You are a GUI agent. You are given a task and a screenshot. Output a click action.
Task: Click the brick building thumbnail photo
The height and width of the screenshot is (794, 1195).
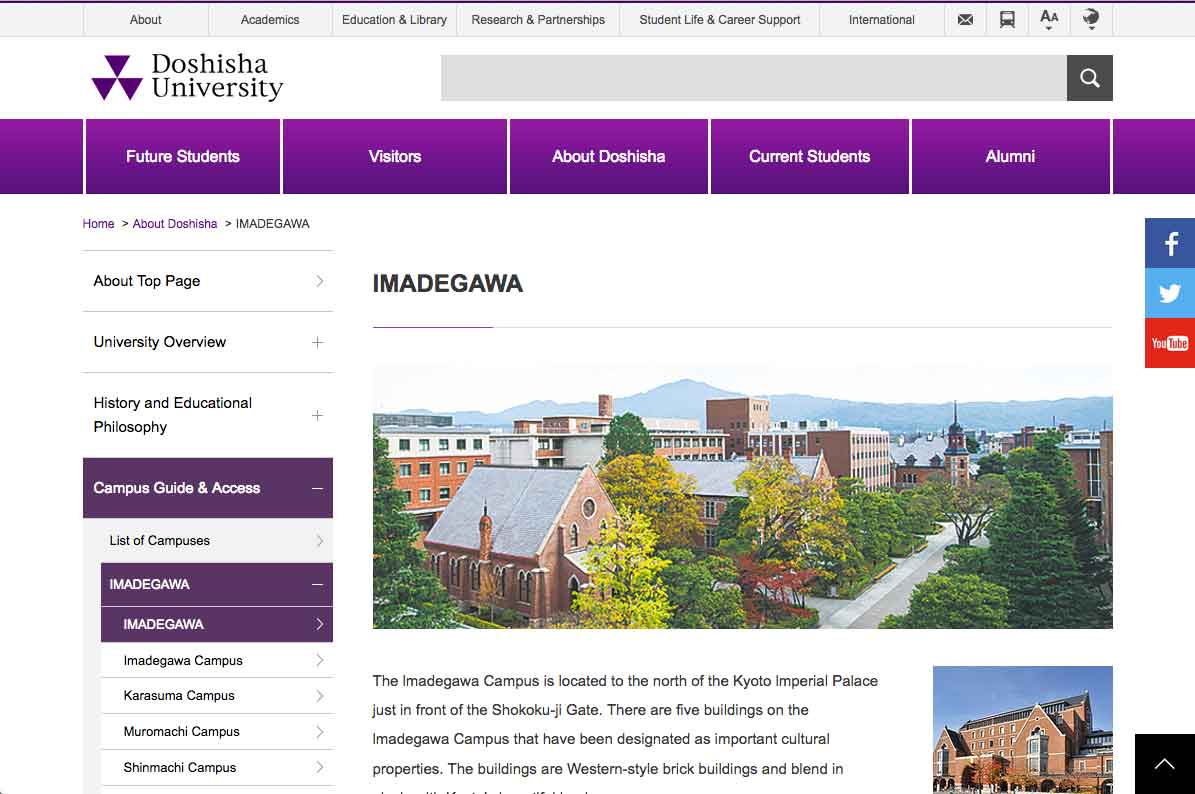pyautogui.click(x=1023, y=730)
